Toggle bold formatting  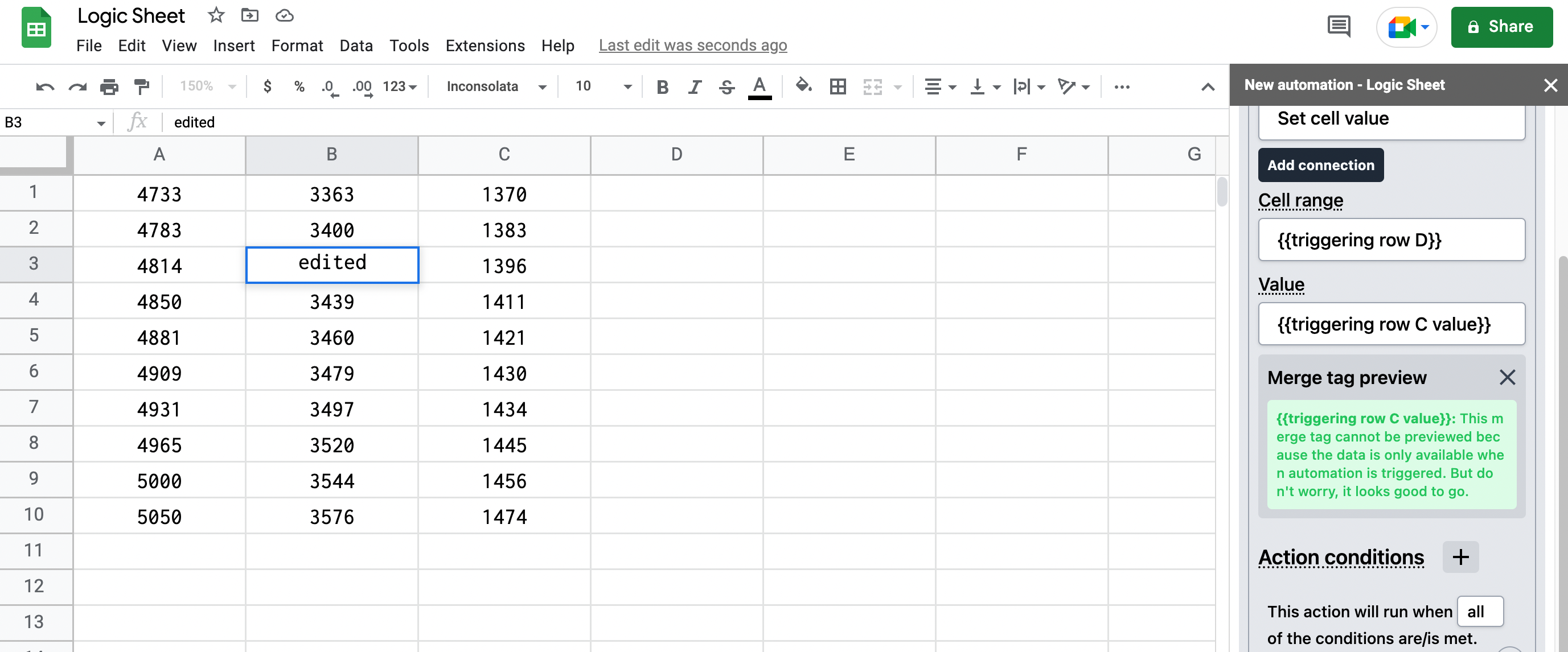click(662, 87)
